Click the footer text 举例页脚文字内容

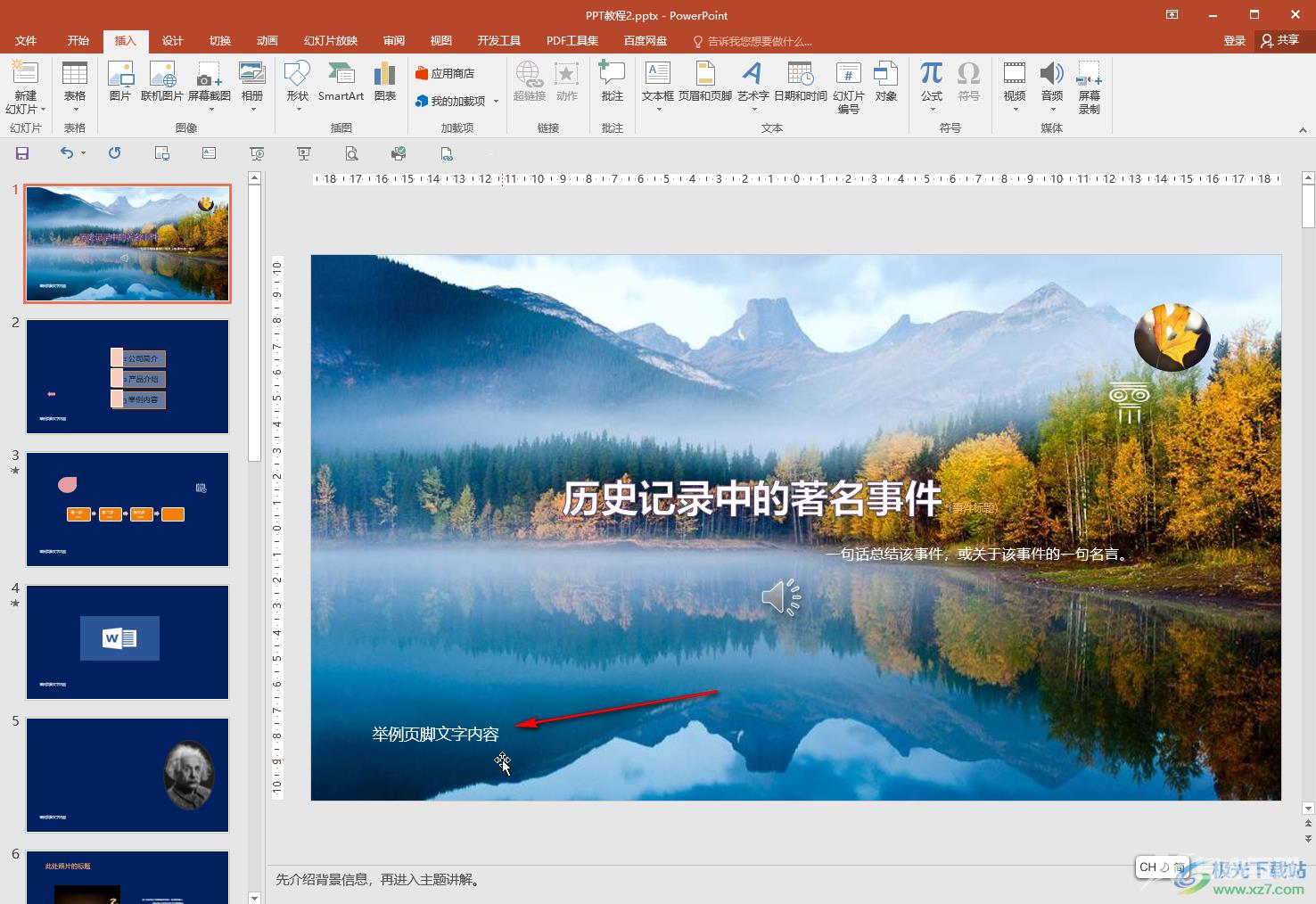pyautogui.click(x=435, y=734)
